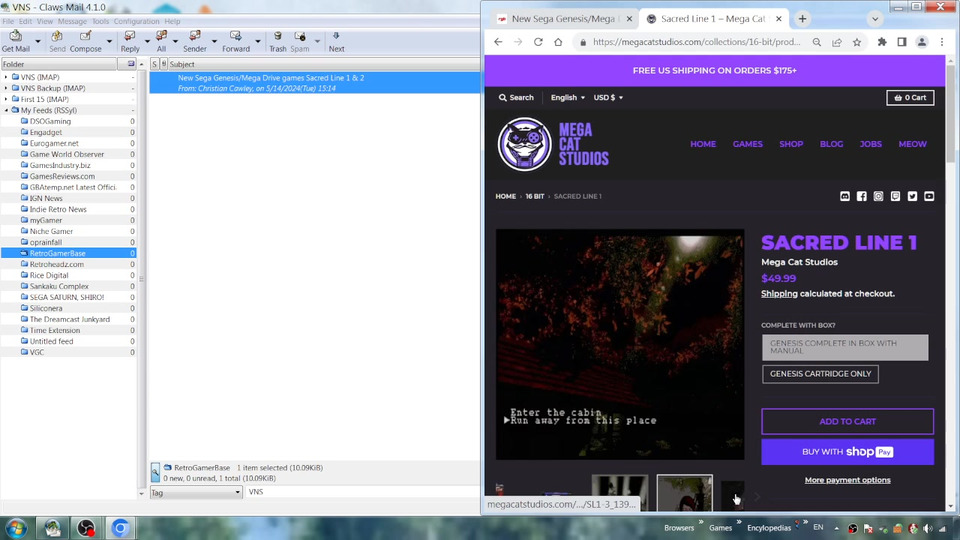The image size is (960, 540).
Task: Reload the browser page
Action: [x=538, y=42]
